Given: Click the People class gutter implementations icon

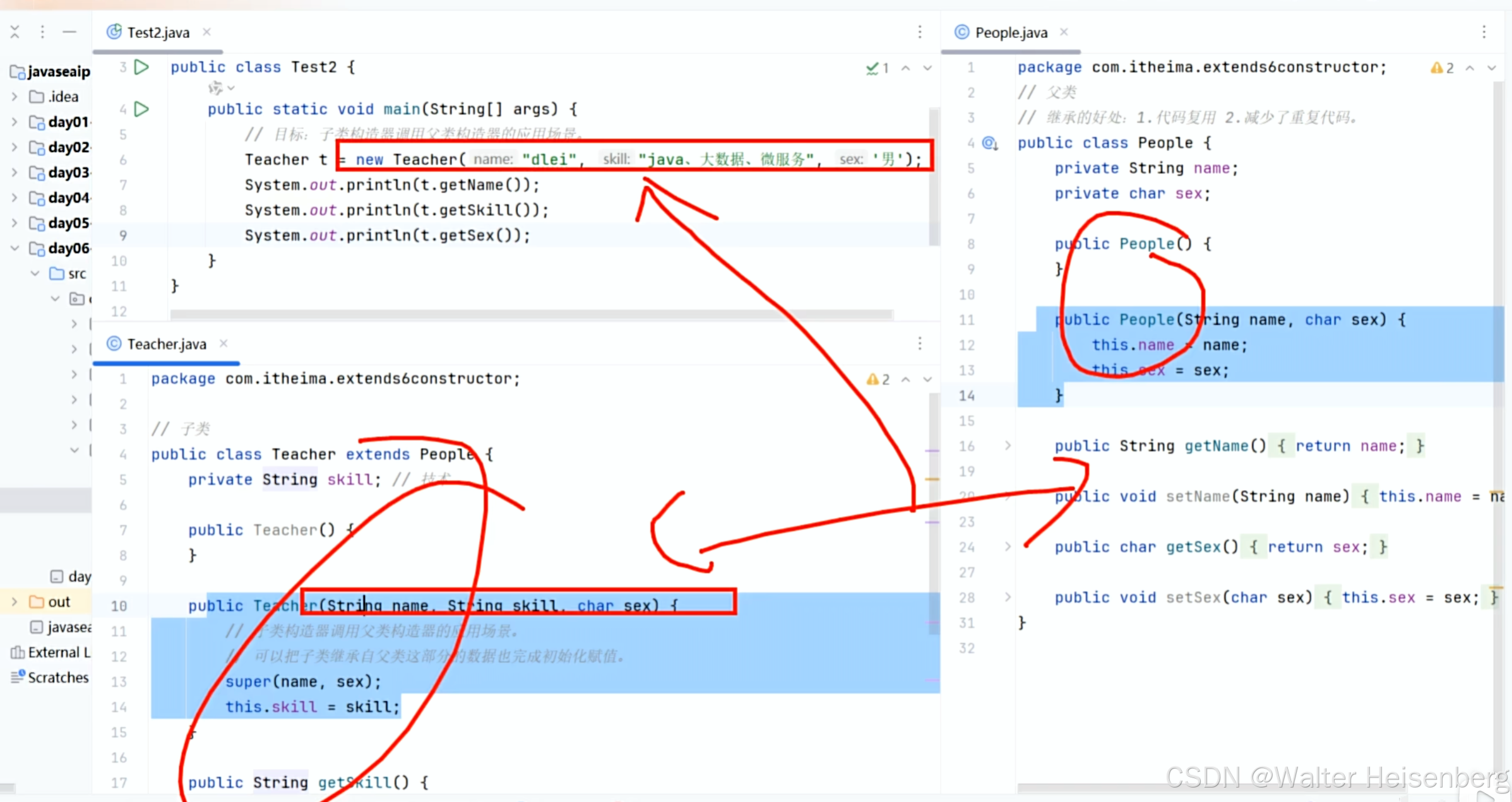Looking at the screenshot, I should [x=990, y=143].
